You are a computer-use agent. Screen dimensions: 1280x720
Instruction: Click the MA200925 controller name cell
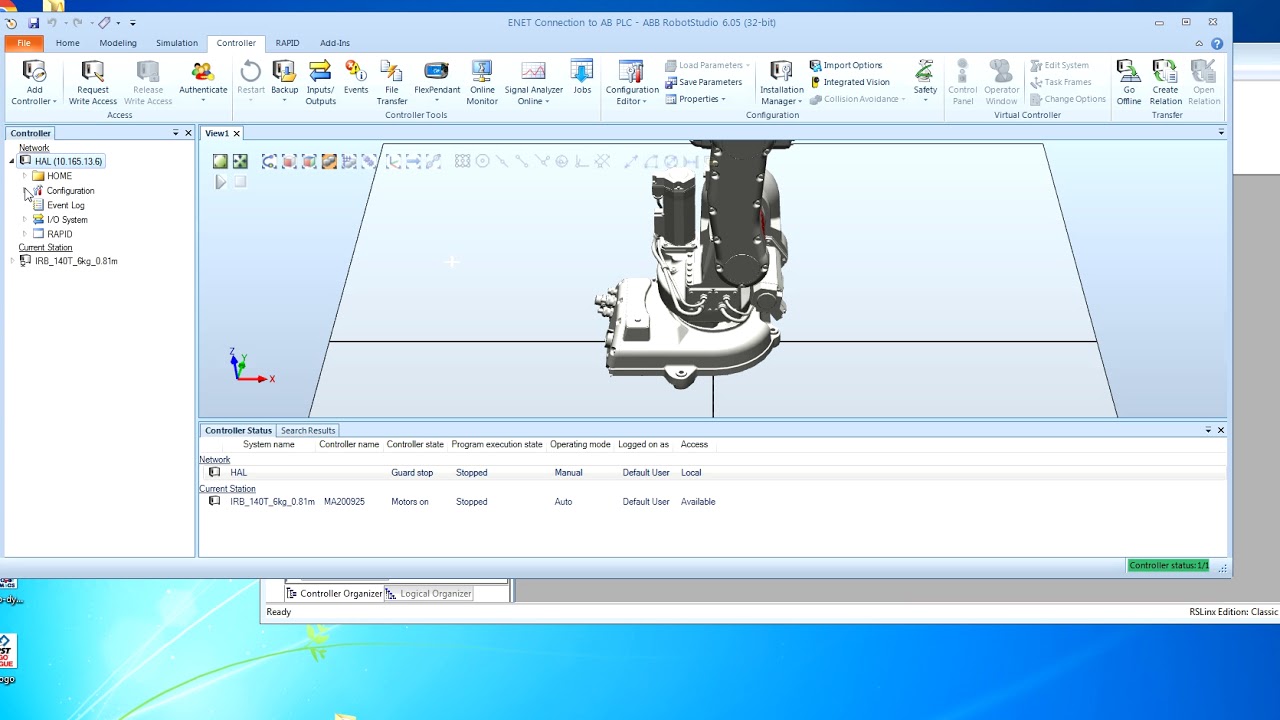pyautogui.click(x=344, y=502)
